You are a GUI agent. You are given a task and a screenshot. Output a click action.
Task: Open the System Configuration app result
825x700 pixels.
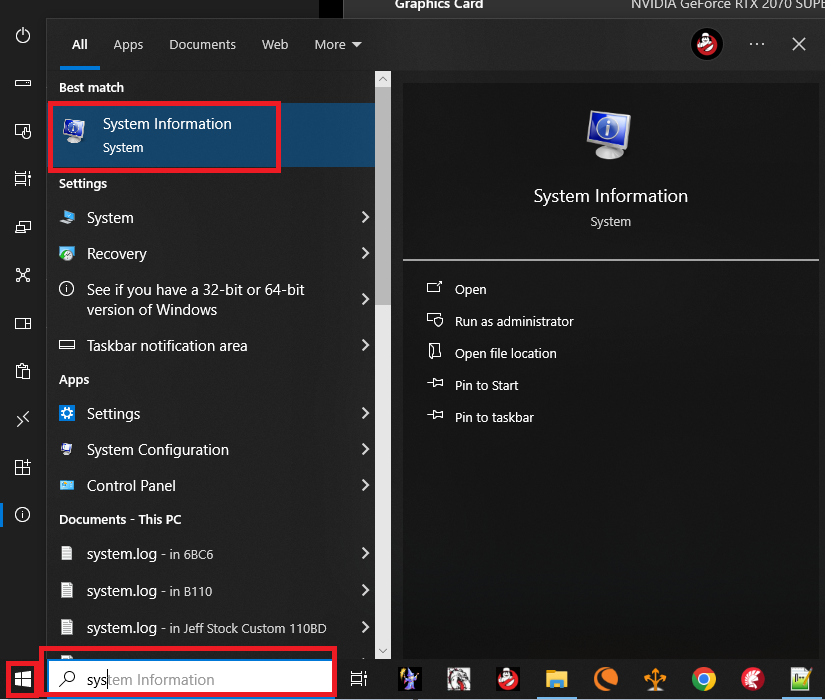[x=210, y=449]
